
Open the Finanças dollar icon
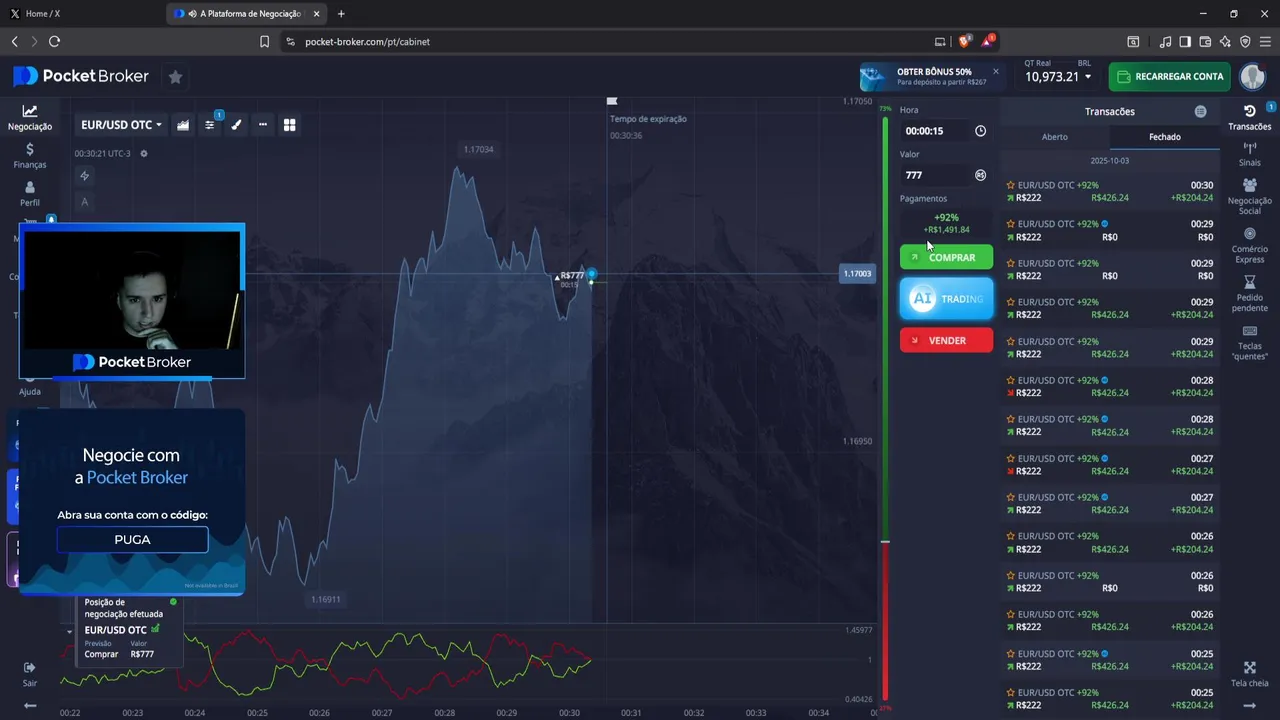(x=30, y=149)
